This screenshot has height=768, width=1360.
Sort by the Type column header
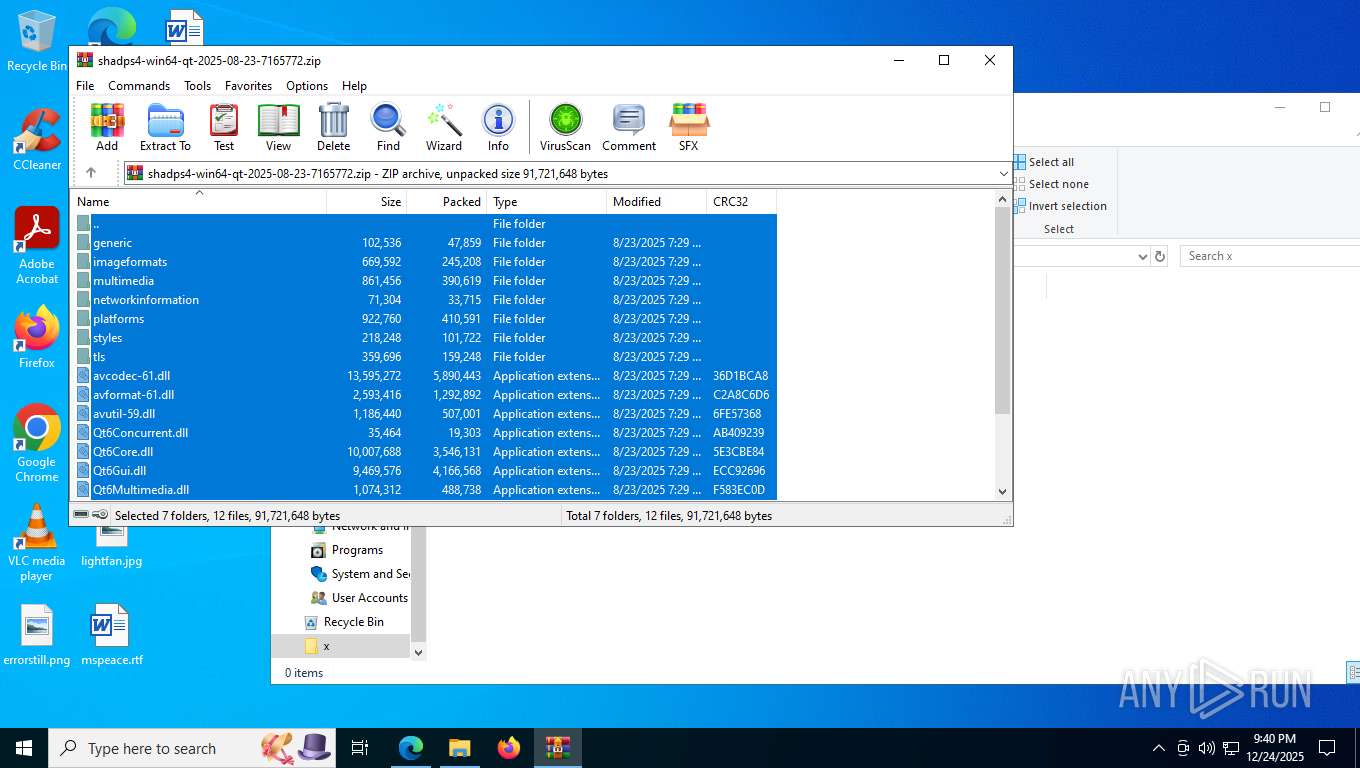[x=546, y=202]
